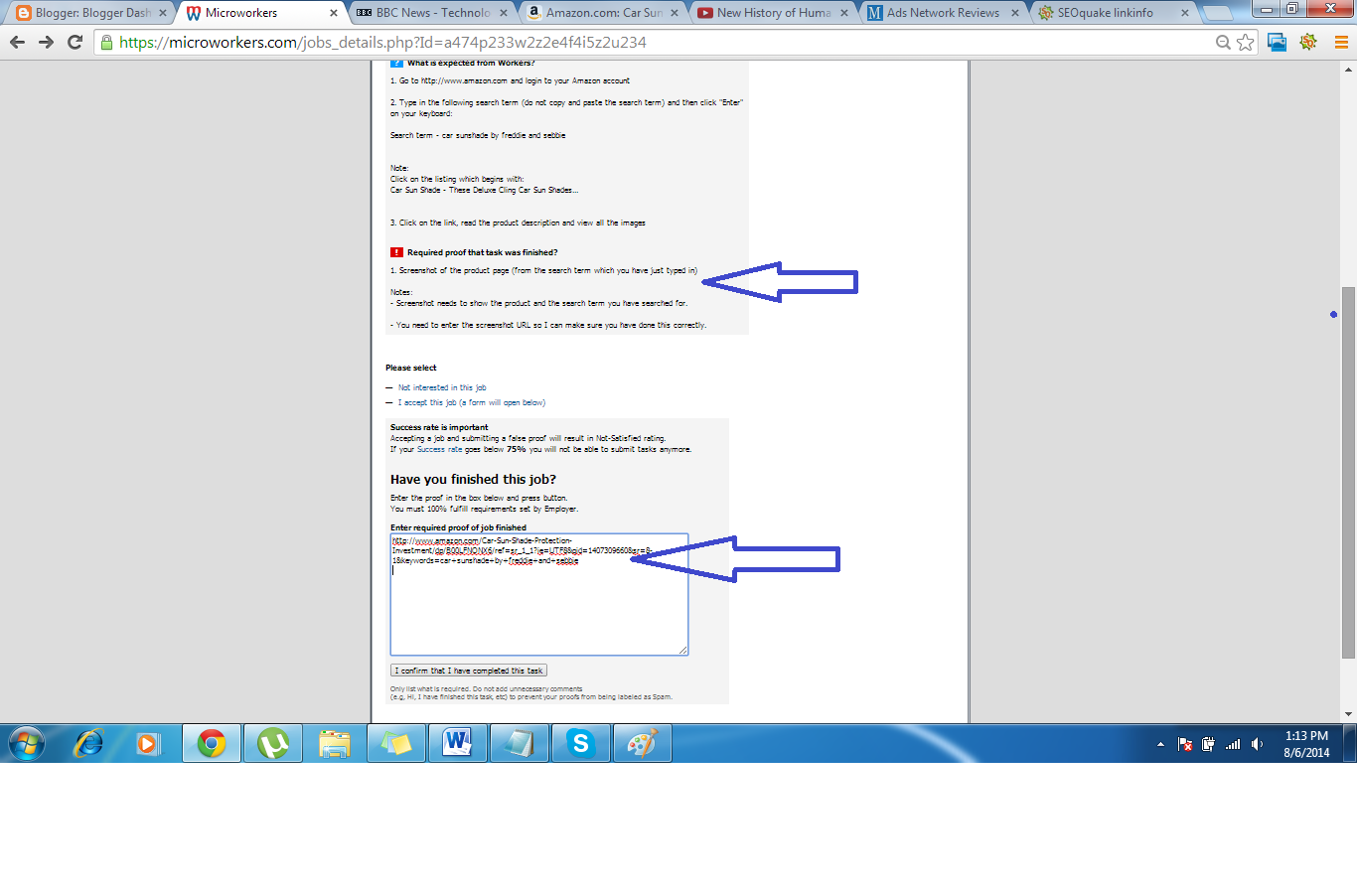The height and width of the screenshot is (896, 1357).
Task: Open Paint from the taskbar
Action: point(643,743)
